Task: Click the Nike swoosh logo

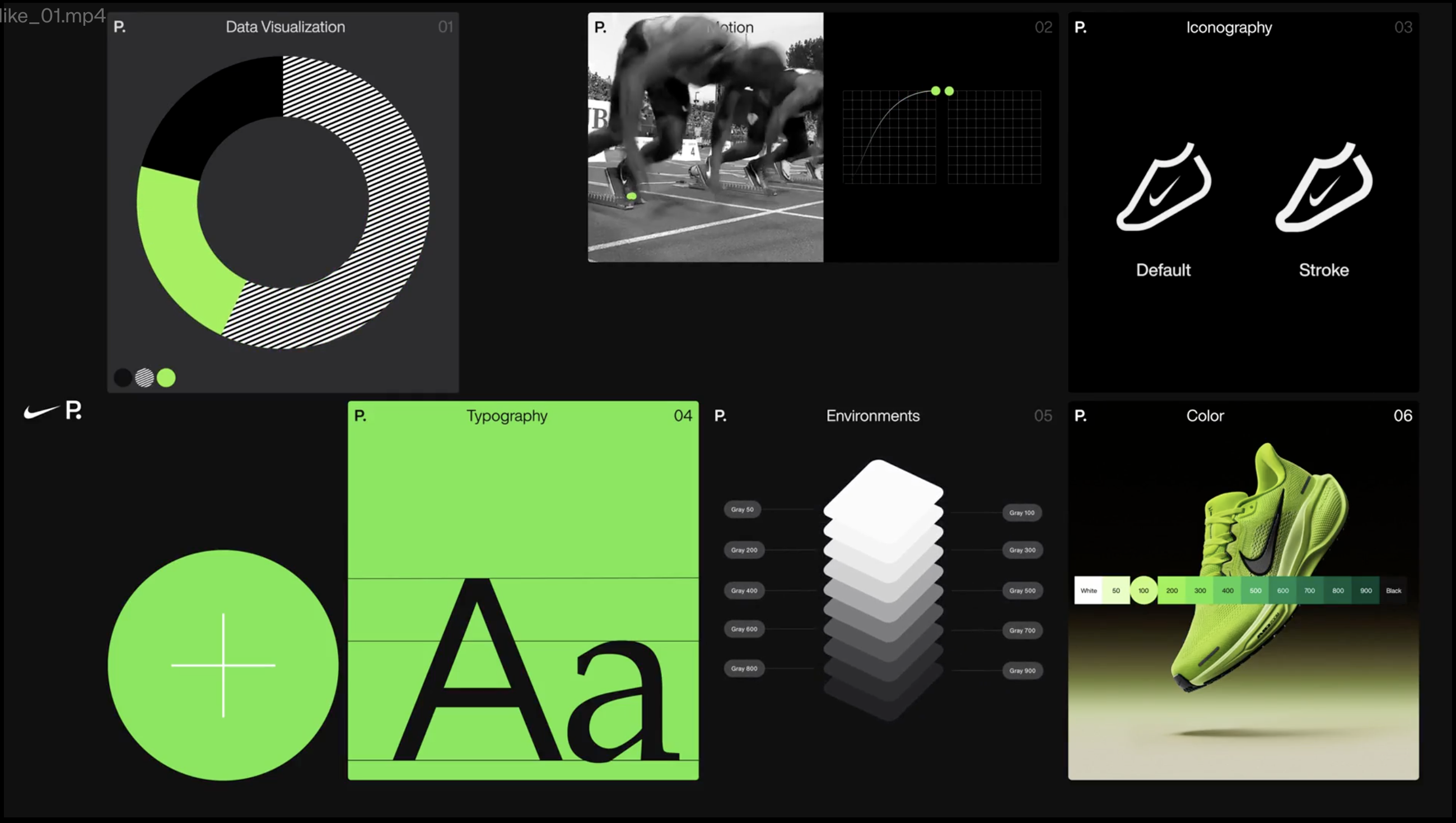Action: click(41, 411)
